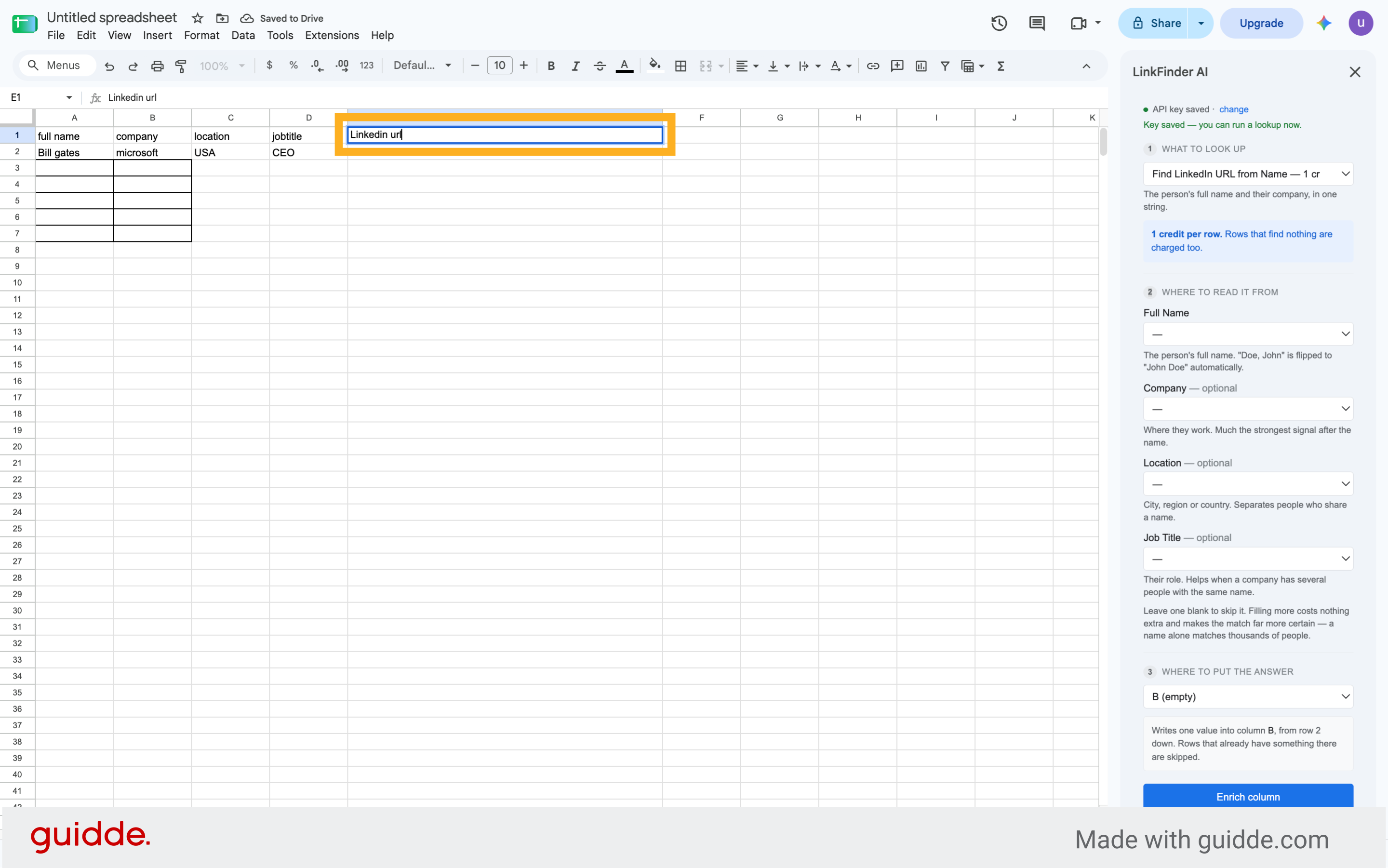Collapse the toolbar with up chevron
Viewport: 1388px width, 868px height.
[1086, 66]
